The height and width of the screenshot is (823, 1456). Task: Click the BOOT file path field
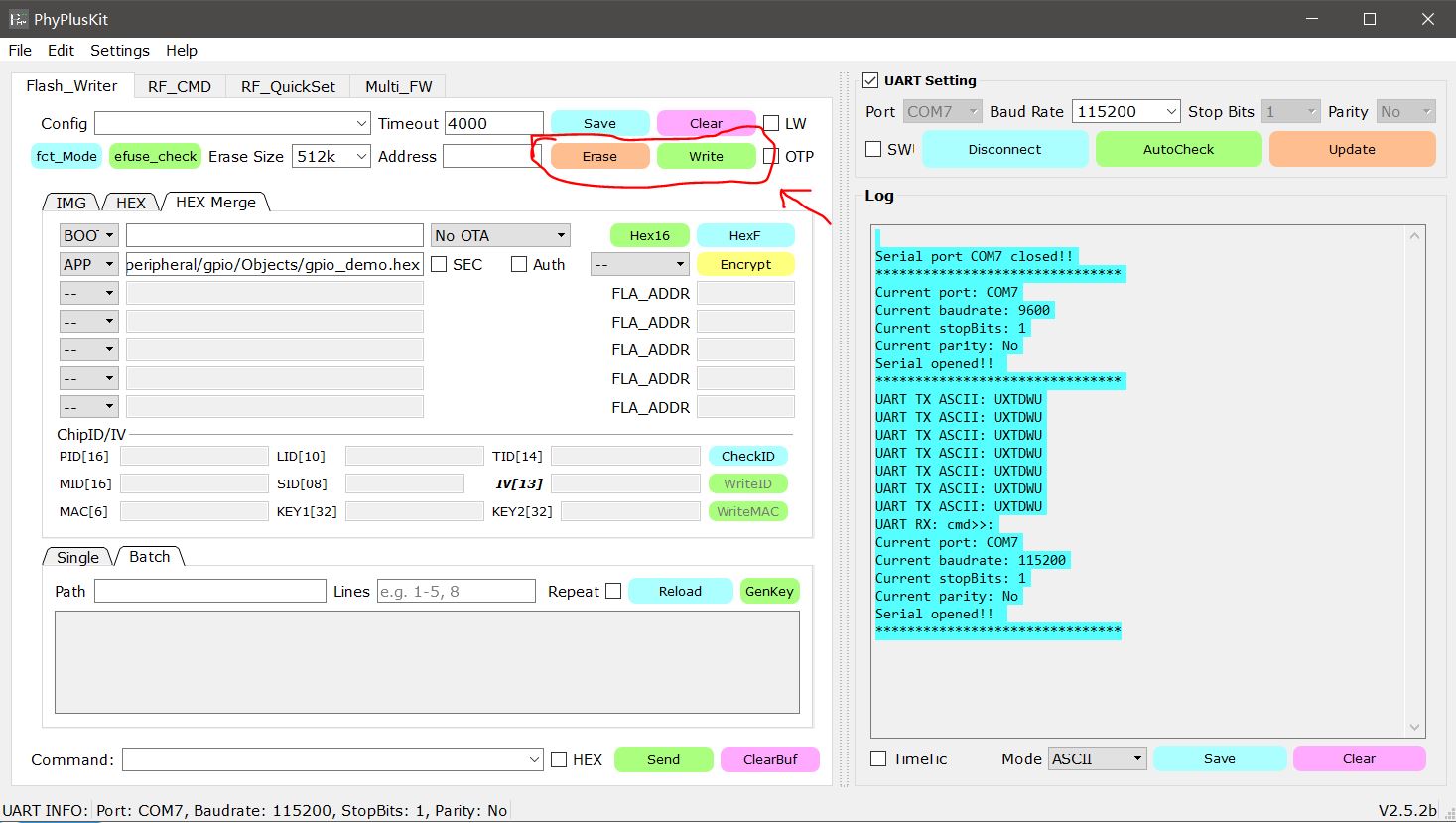274,235
